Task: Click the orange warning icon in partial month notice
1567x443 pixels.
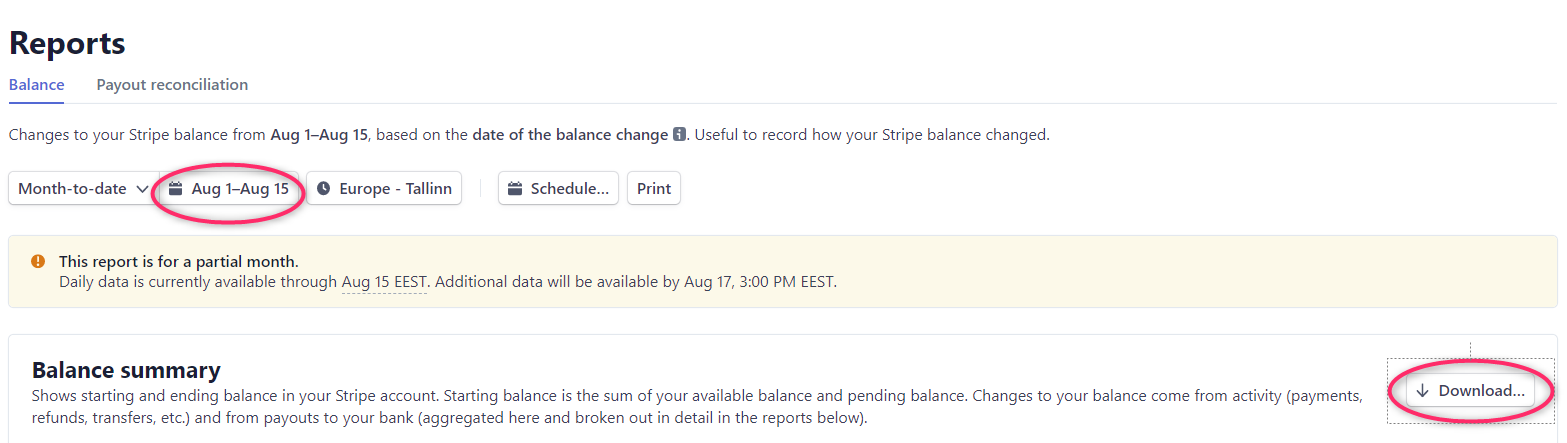Action: (x=38, y=262)
